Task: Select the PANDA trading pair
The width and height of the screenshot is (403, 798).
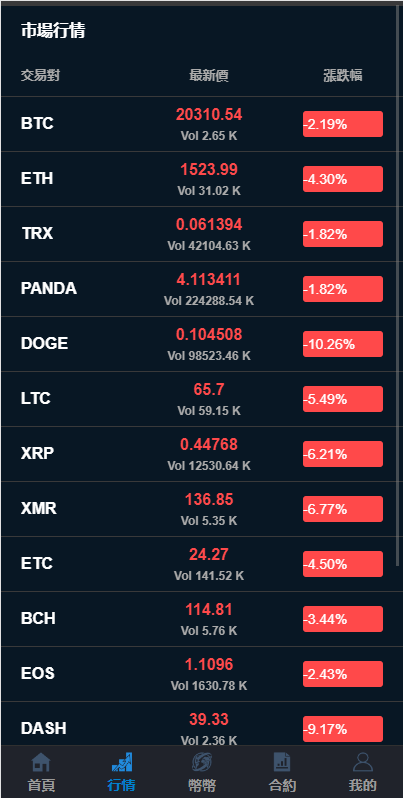Action: point(49,289)
